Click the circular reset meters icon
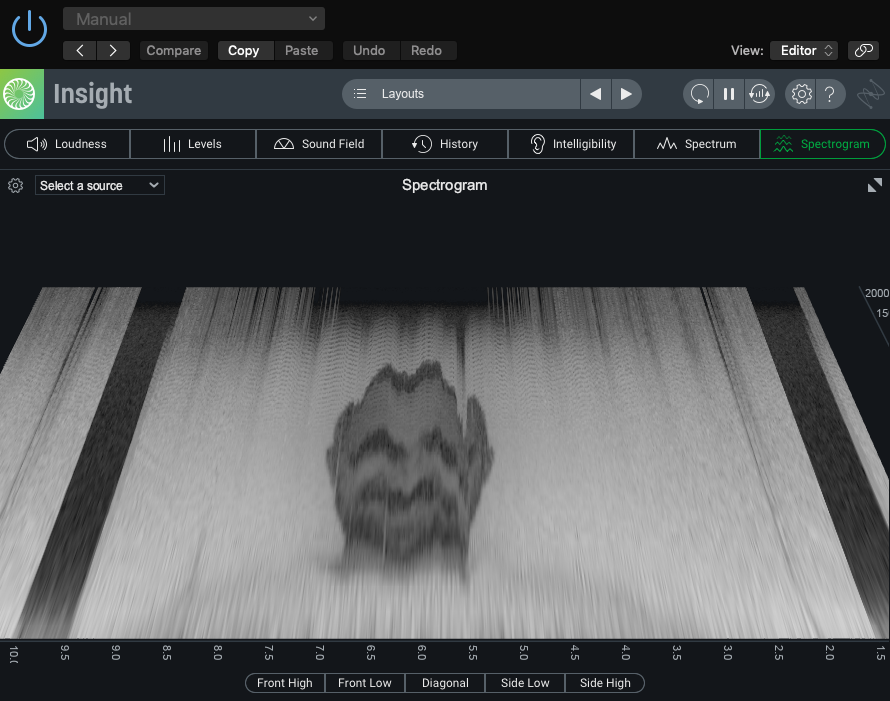Screen dimensions: 890x701 click(x=700, y=94)
